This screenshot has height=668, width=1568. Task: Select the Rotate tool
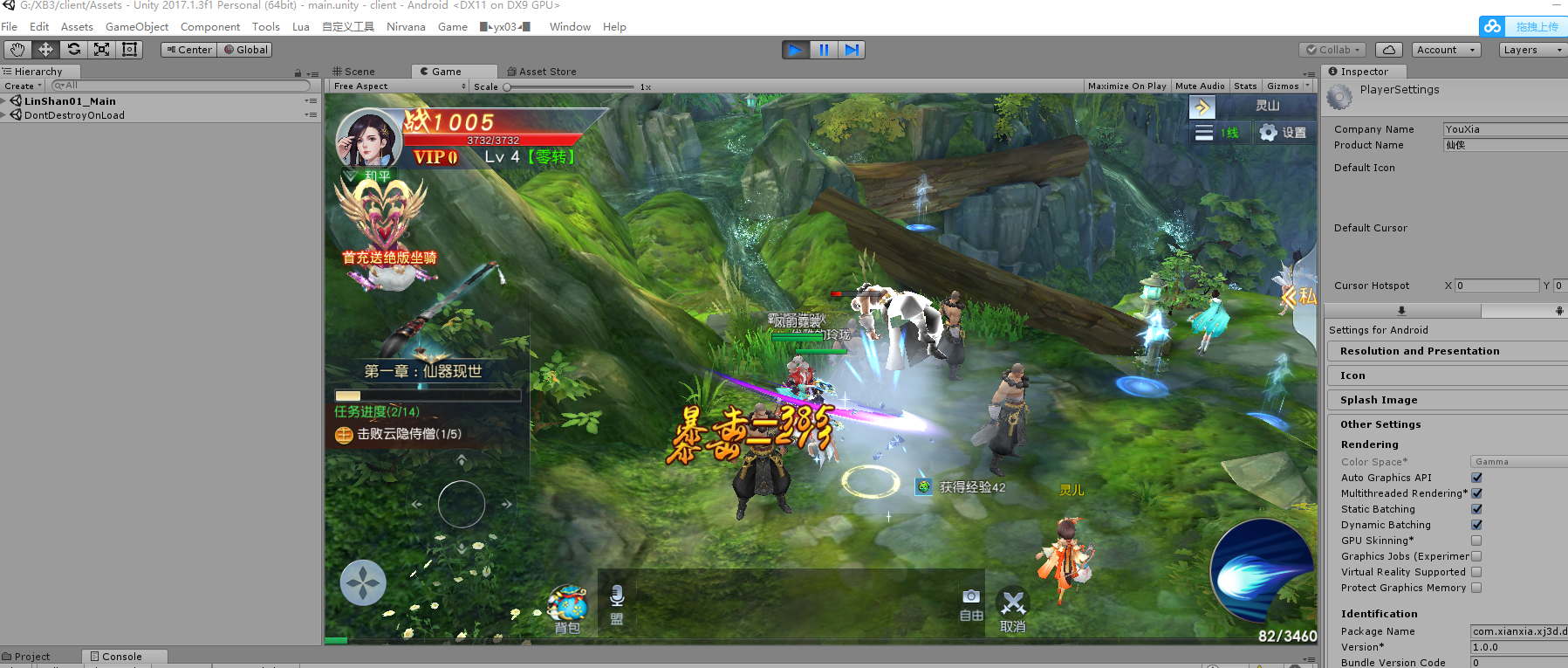(x=74, y=50)
